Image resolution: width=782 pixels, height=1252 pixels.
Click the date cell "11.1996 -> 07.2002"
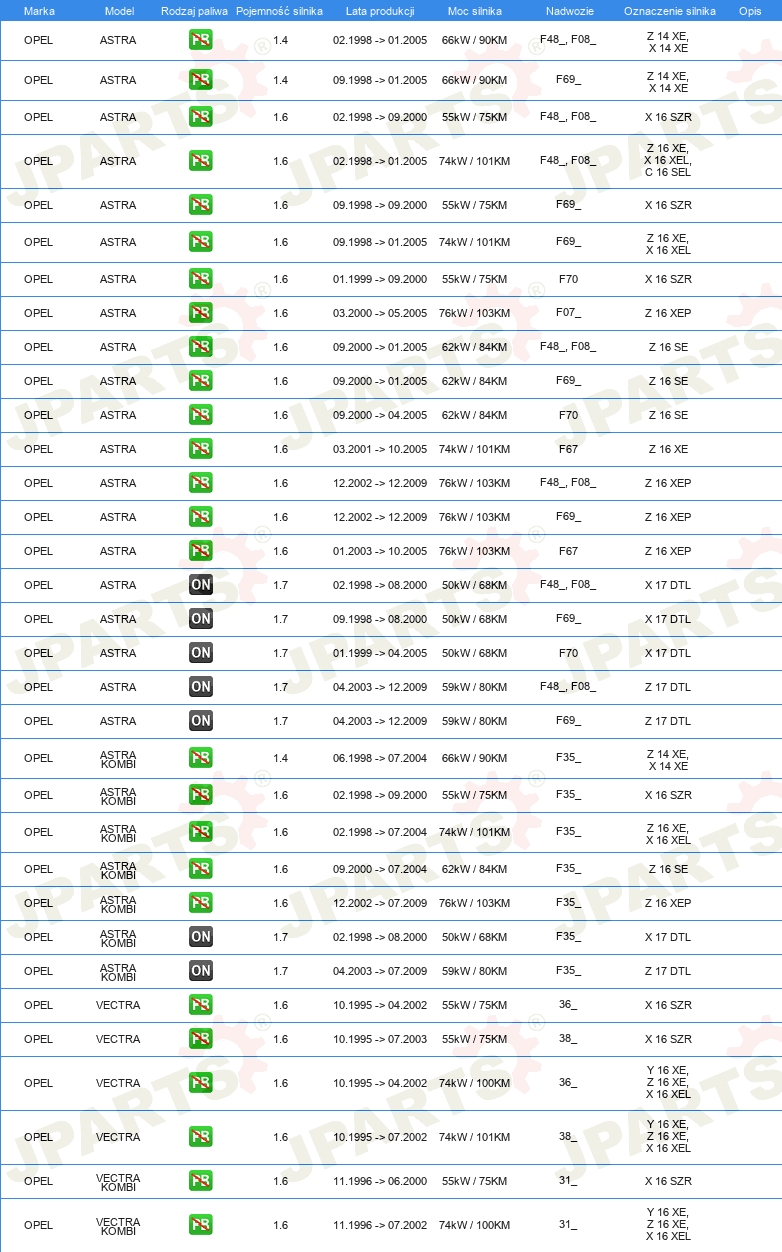380,1226
